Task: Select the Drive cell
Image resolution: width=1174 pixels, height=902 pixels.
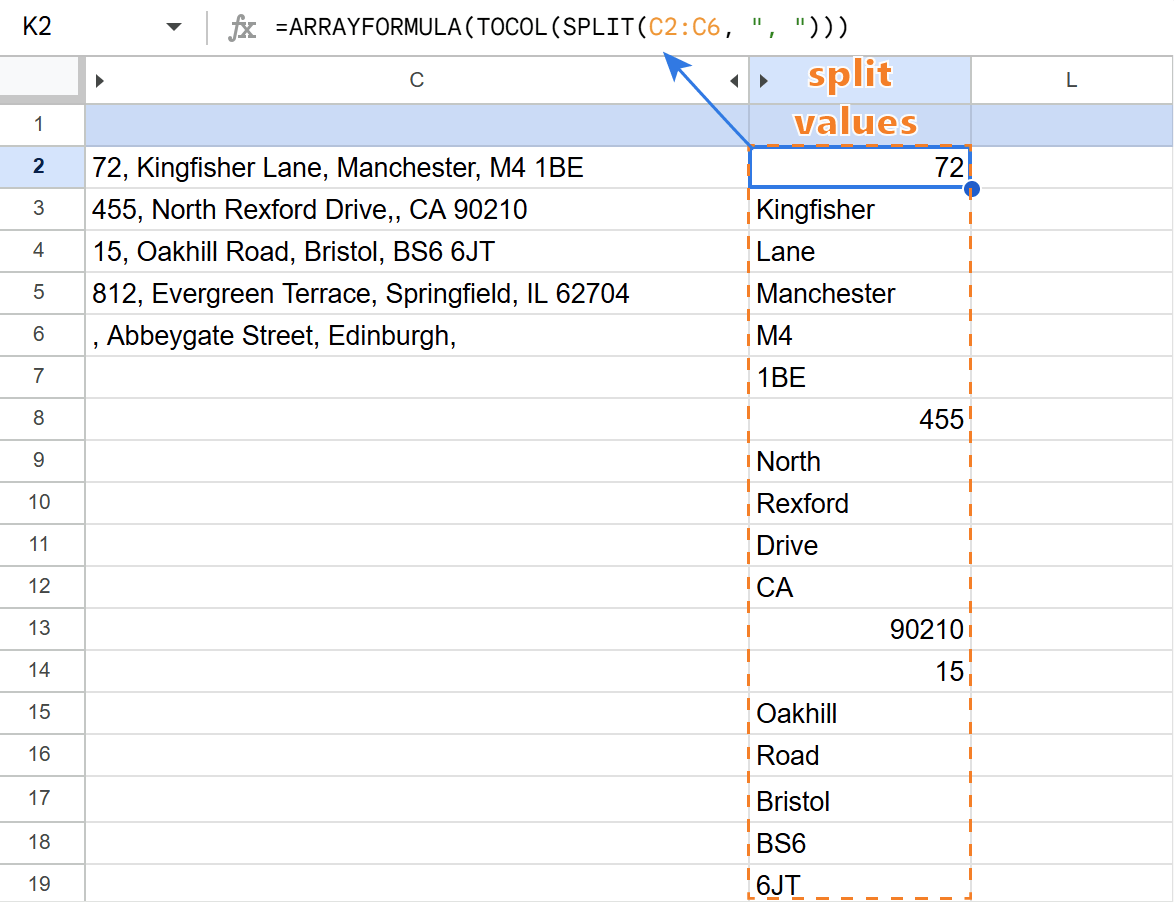Action: pyautogui.click(x=860, y=544)
